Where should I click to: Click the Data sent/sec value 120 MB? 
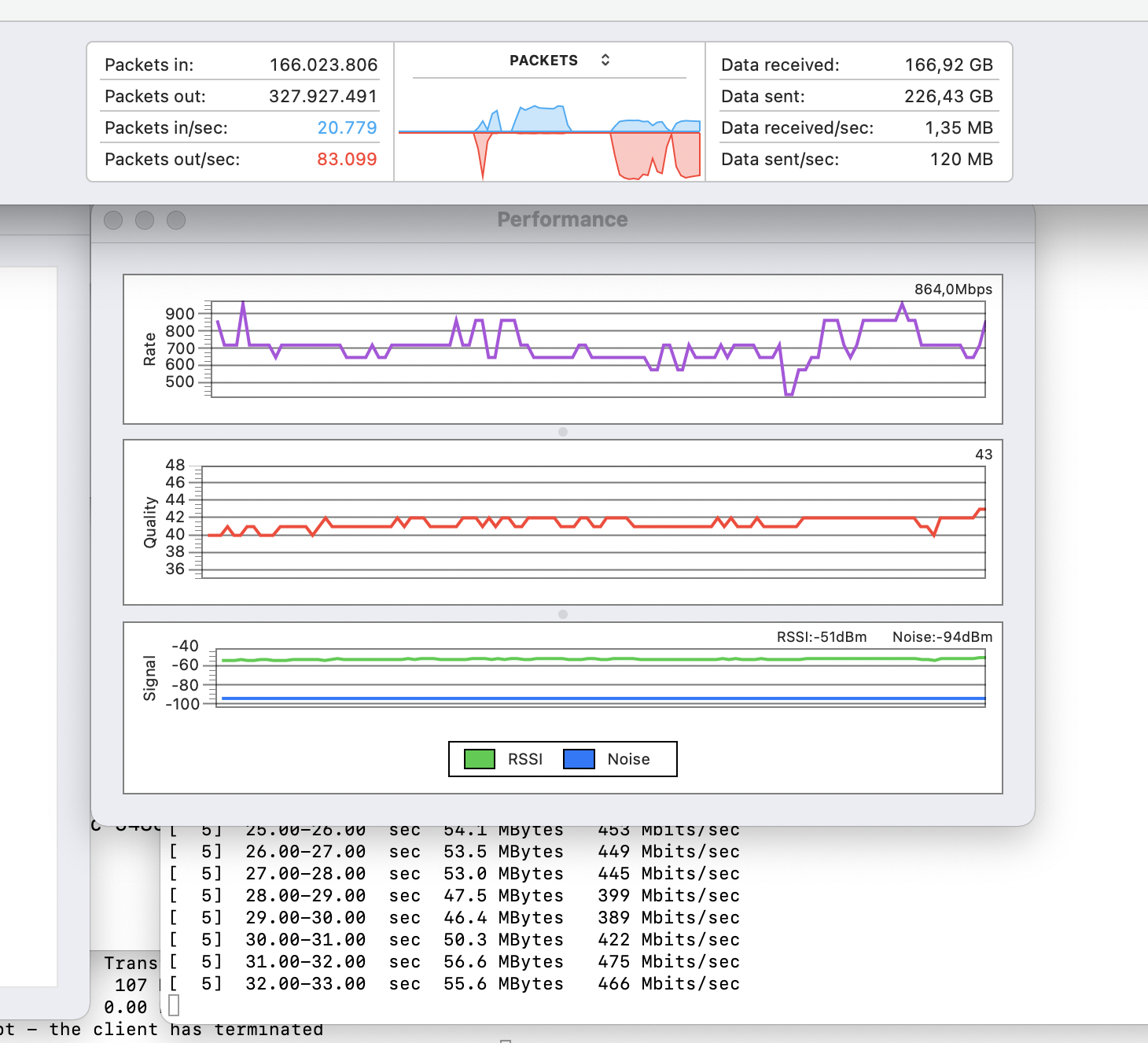coord(961,159)
